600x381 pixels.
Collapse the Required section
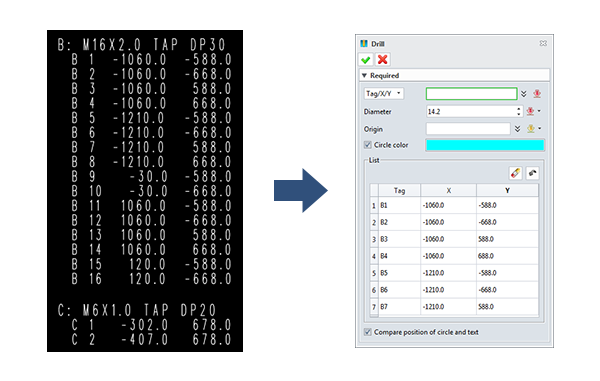[364, 76]
